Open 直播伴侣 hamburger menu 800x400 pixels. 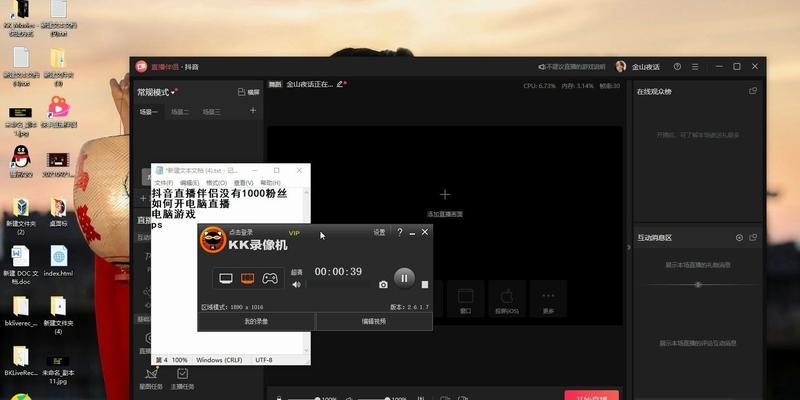[695, 66]
